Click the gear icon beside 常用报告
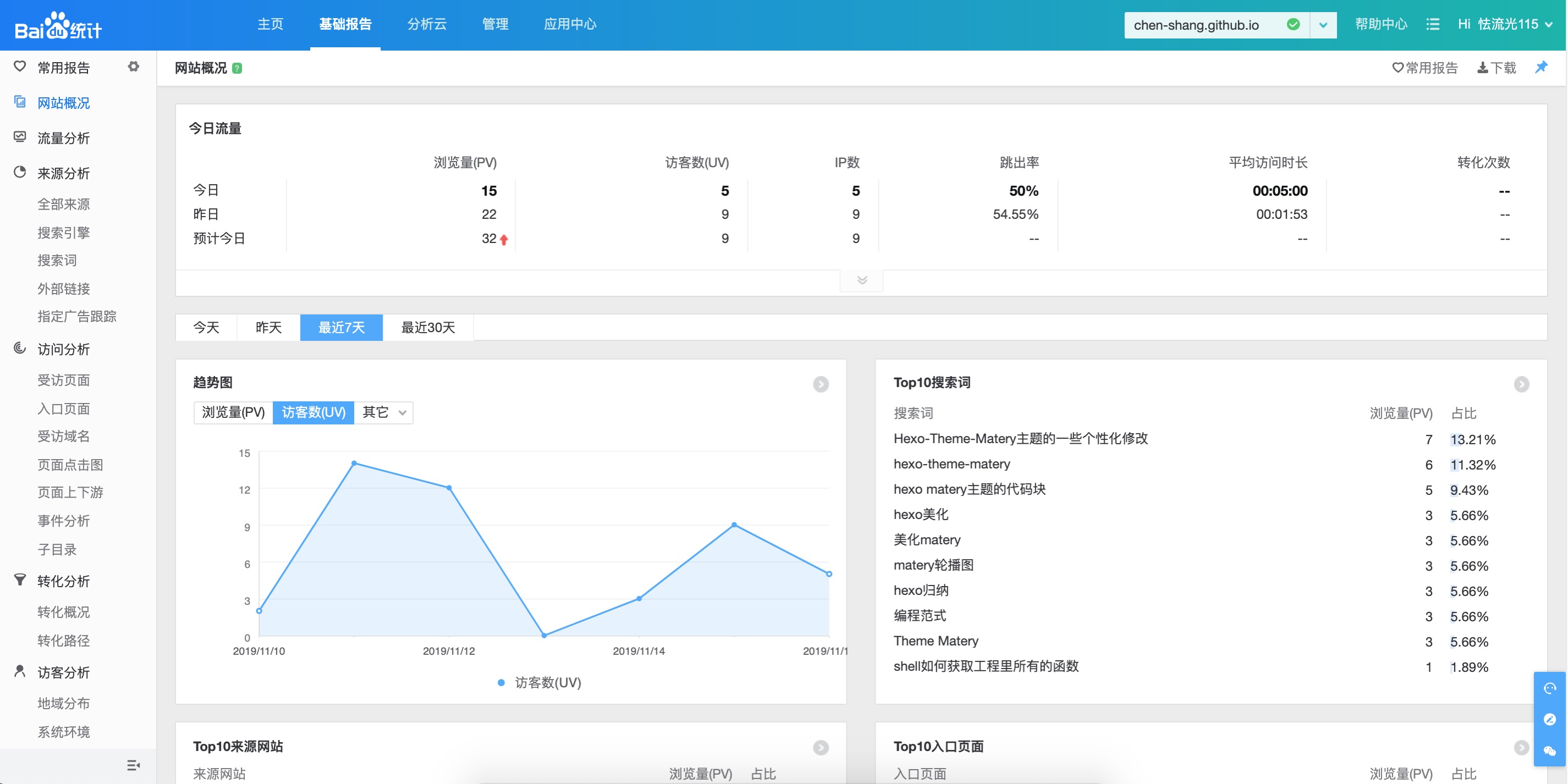This screenshot has width=1568, height=784. click(133, 67)
